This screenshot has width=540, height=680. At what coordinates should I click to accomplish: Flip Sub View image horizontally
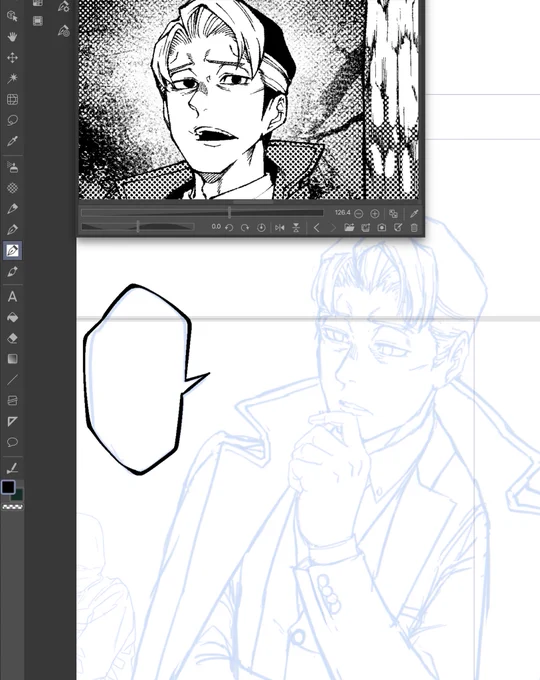tap(280, 228)
